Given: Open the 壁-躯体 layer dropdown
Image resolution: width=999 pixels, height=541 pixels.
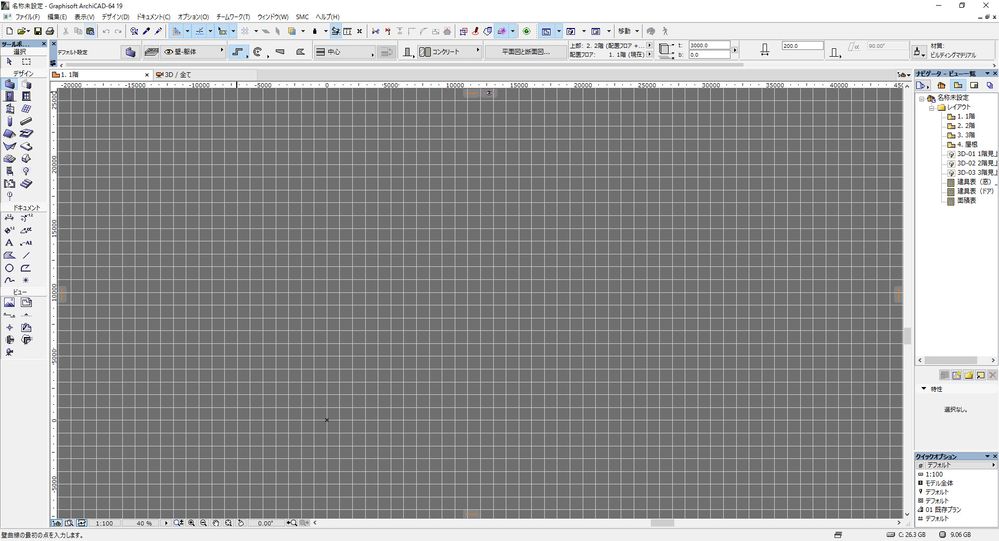Looking at the screenshot, I should 194,52.
